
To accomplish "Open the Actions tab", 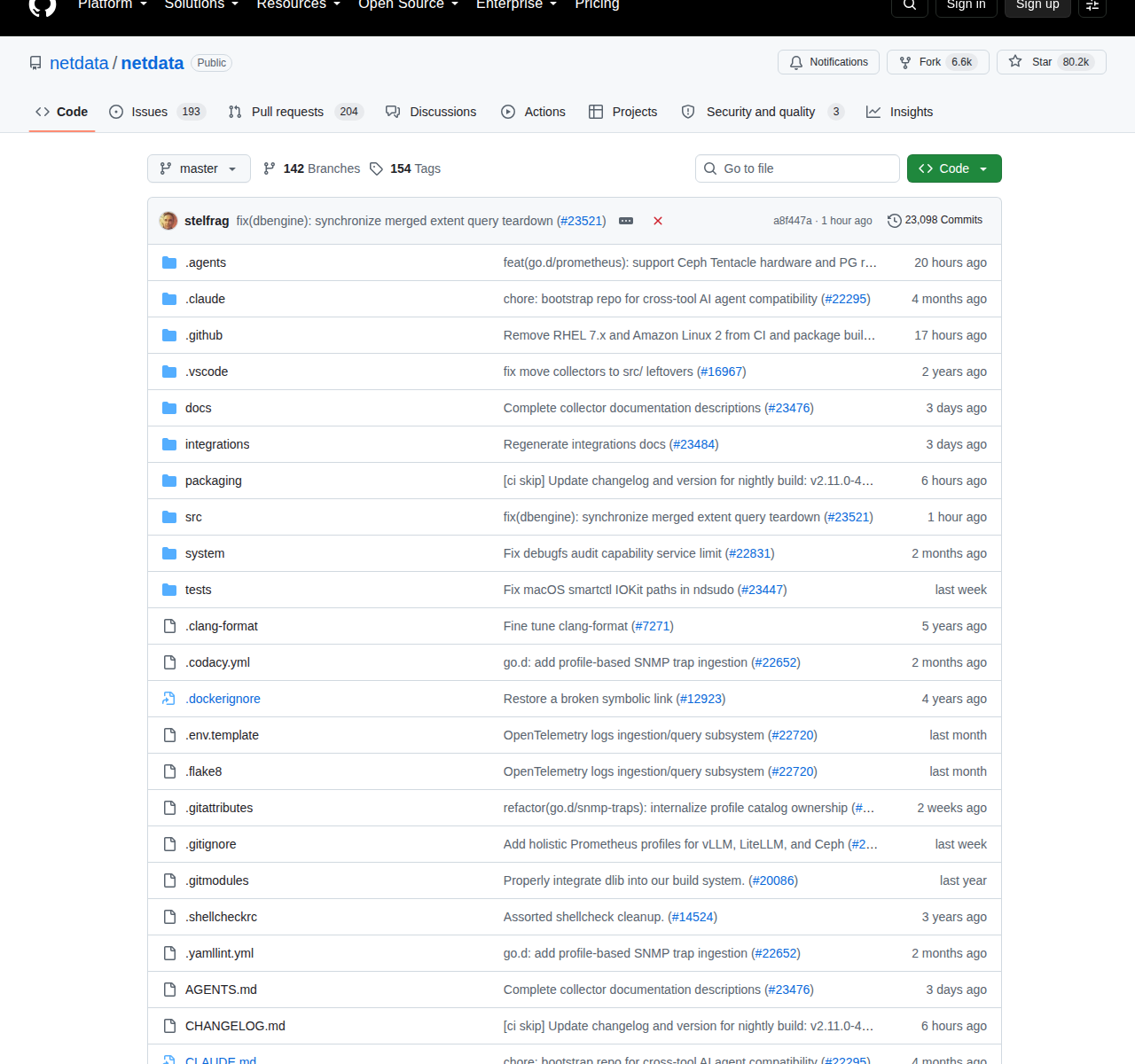I will click(x=533, y=112).
